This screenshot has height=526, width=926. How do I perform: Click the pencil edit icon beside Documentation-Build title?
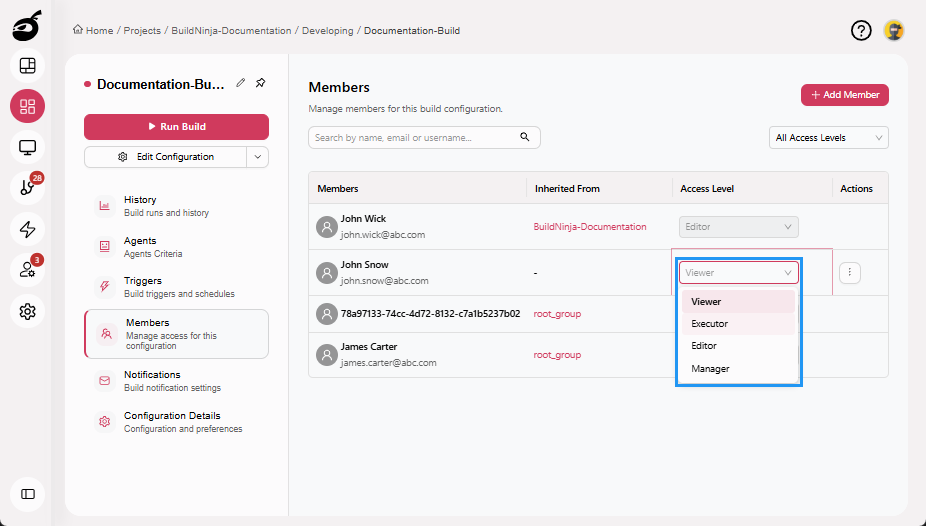[240, 83]
